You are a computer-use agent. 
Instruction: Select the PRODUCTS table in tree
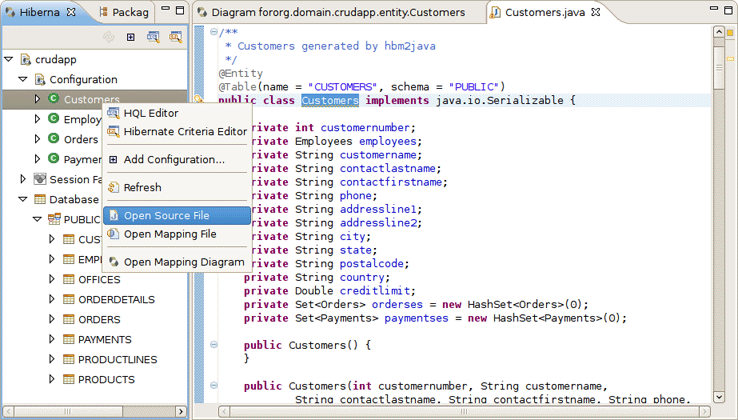106,380
